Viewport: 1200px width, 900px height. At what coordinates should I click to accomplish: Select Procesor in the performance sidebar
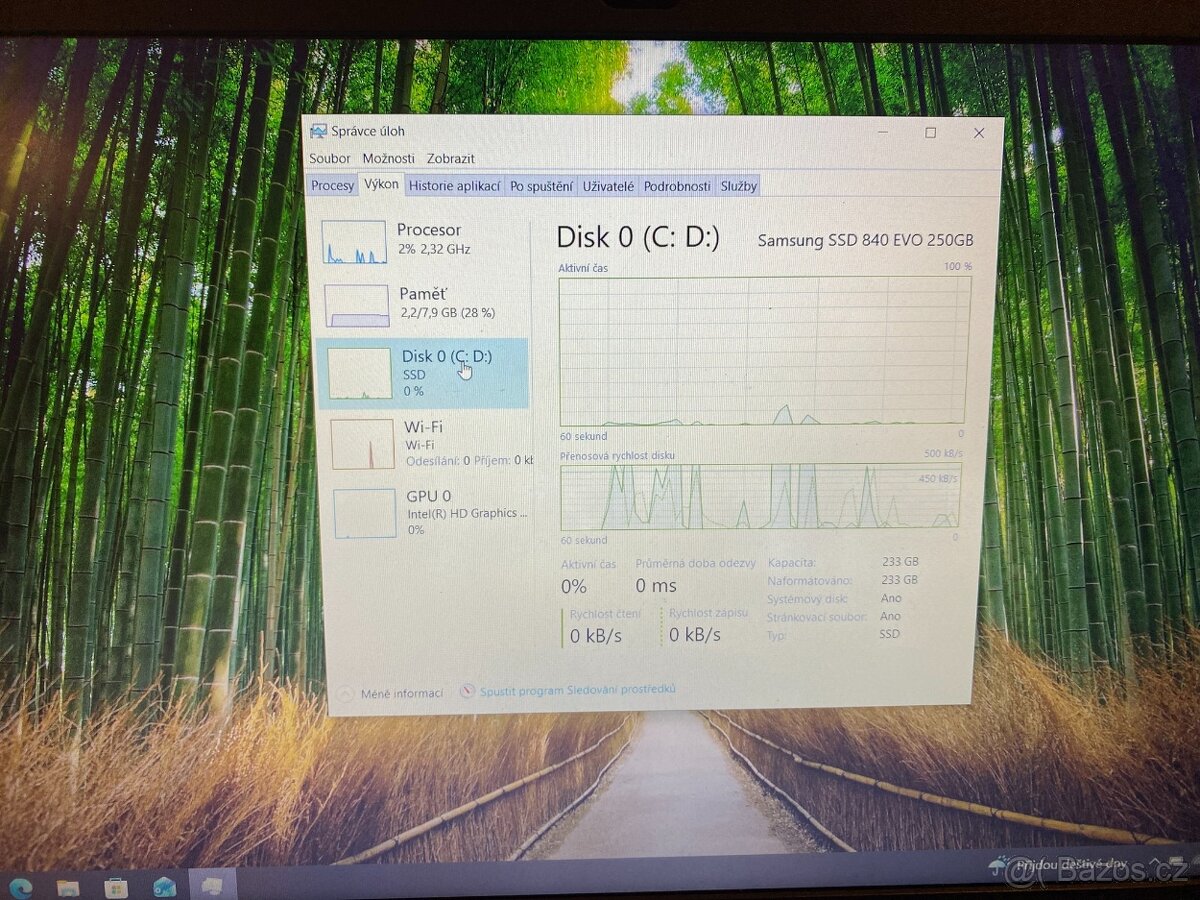(x=430, y=240)
